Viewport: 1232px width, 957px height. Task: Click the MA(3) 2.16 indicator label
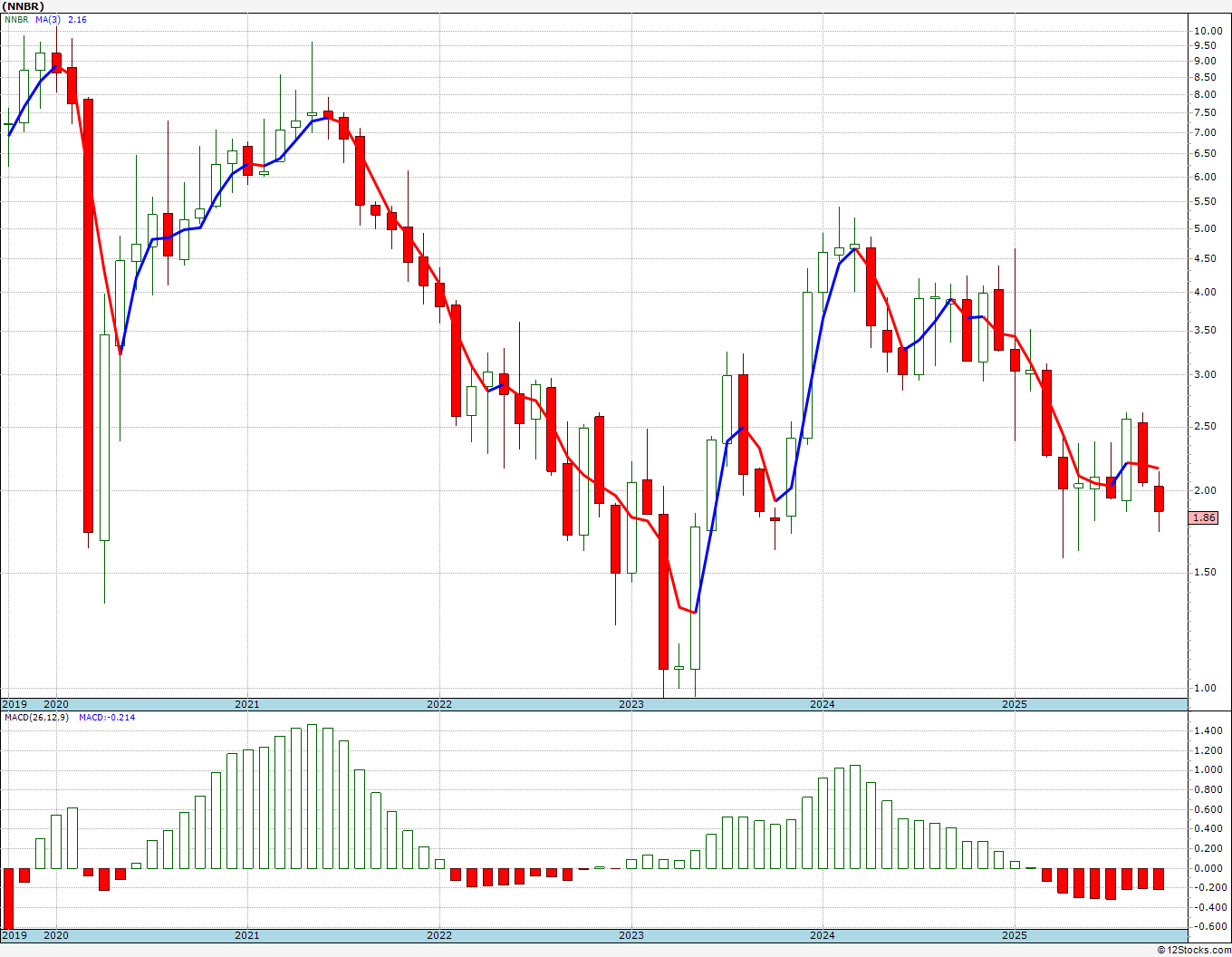[62, 19]
